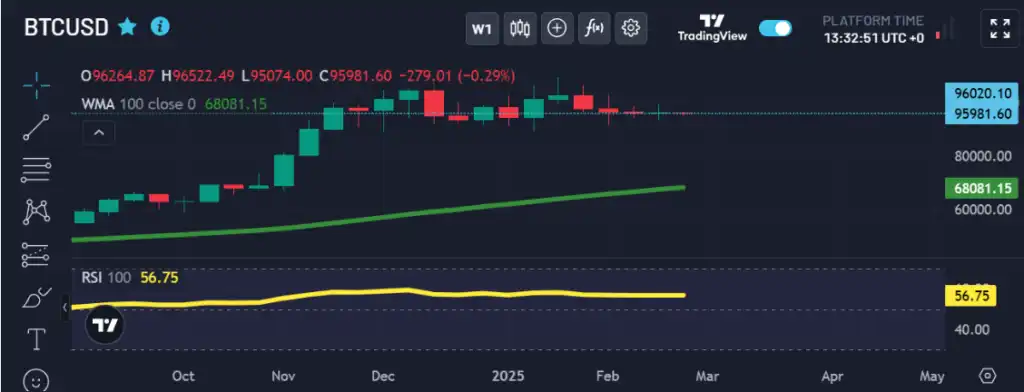Click the TradingView logo in RSI pane

[x=104, y=325]
